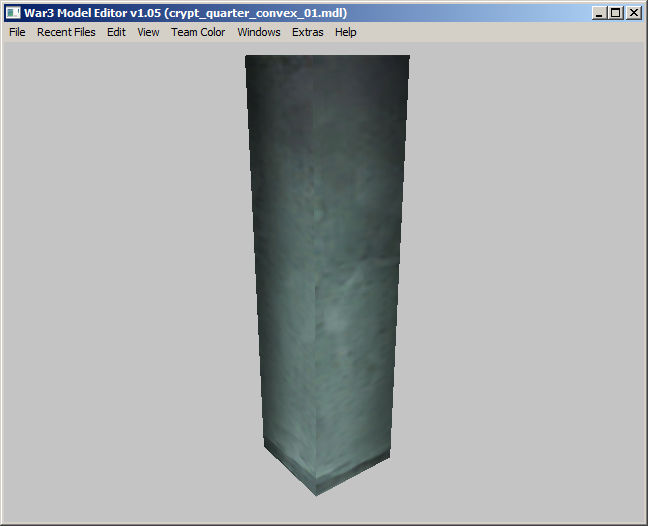Image resolution: width=648 pixels, height=526 pixels.
Task: Open the Help menu
Action: point(345,32)
